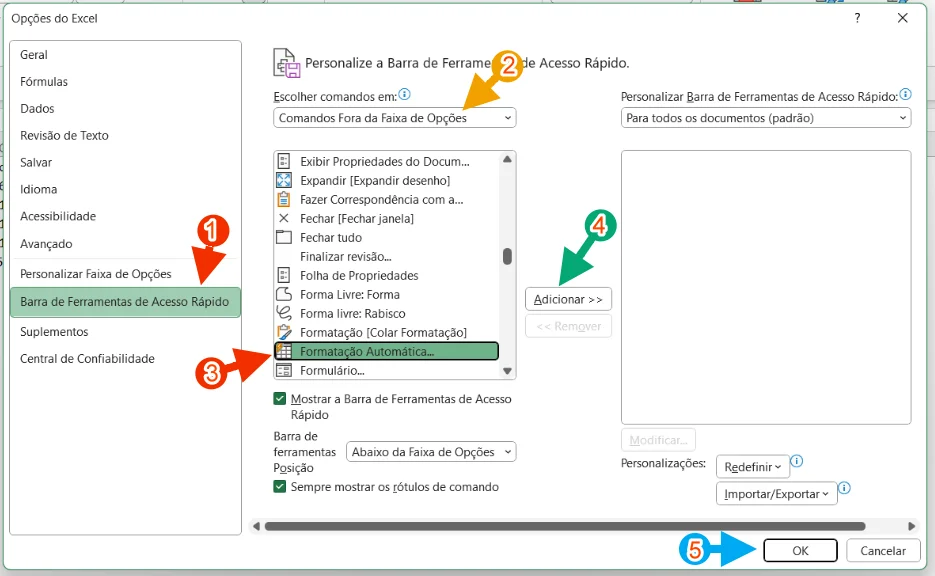Open Central de Confiabilidade category
This screenshot has height=576, width=935.
click(x=125, y=358)
